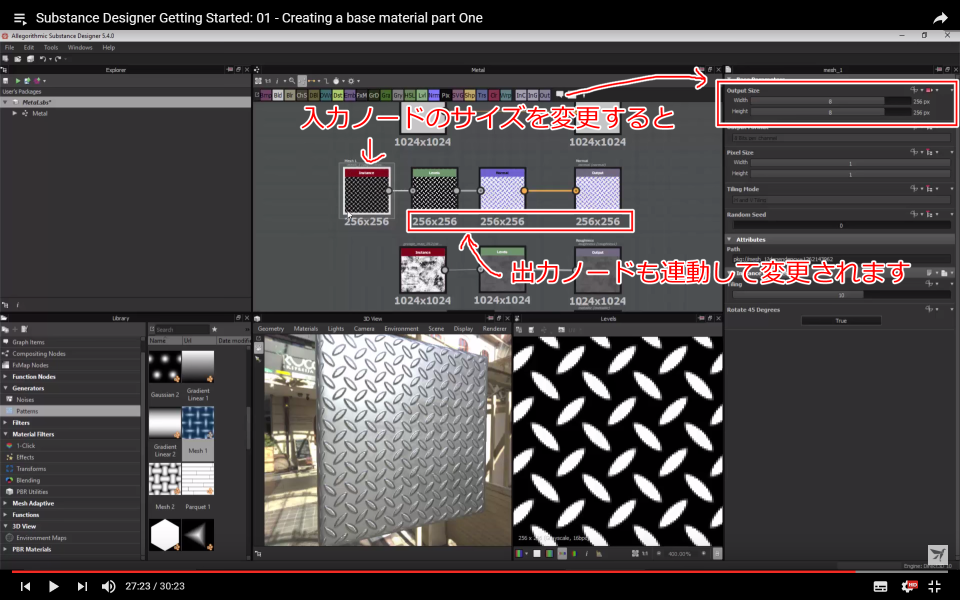Screen dimensions: 960x600
Task: Add a Warp node from the graph toolbar
Action: point(506,96)
